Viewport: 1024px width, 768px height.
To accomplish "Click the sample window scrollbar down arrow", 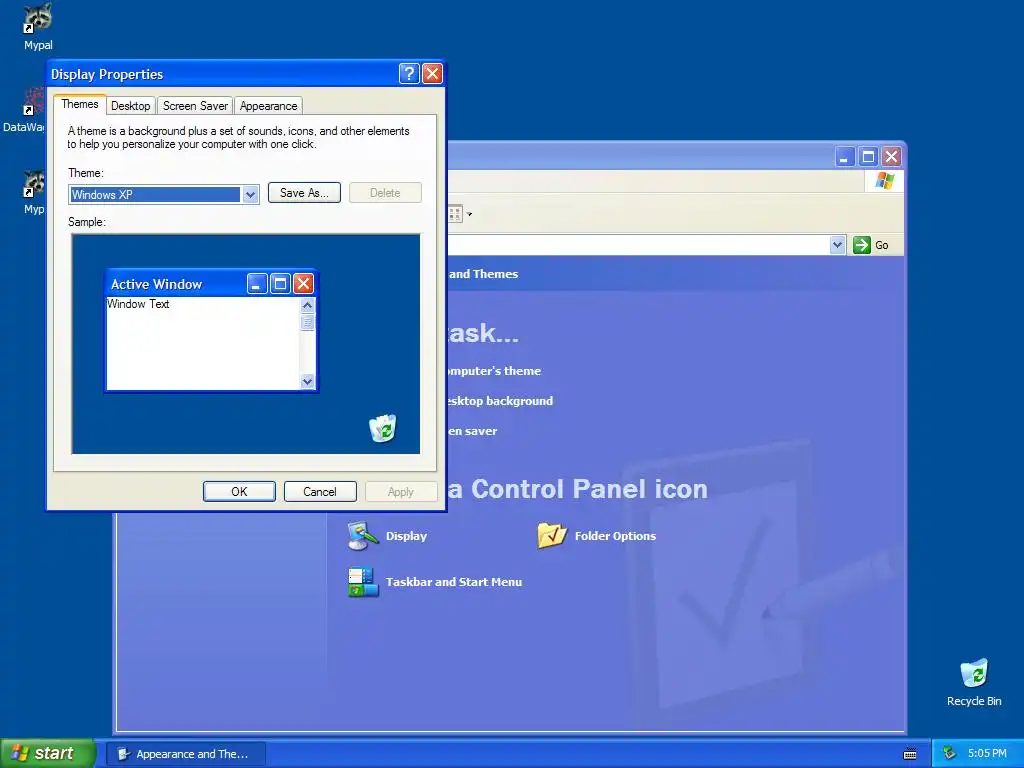I will tap(307, 381).
